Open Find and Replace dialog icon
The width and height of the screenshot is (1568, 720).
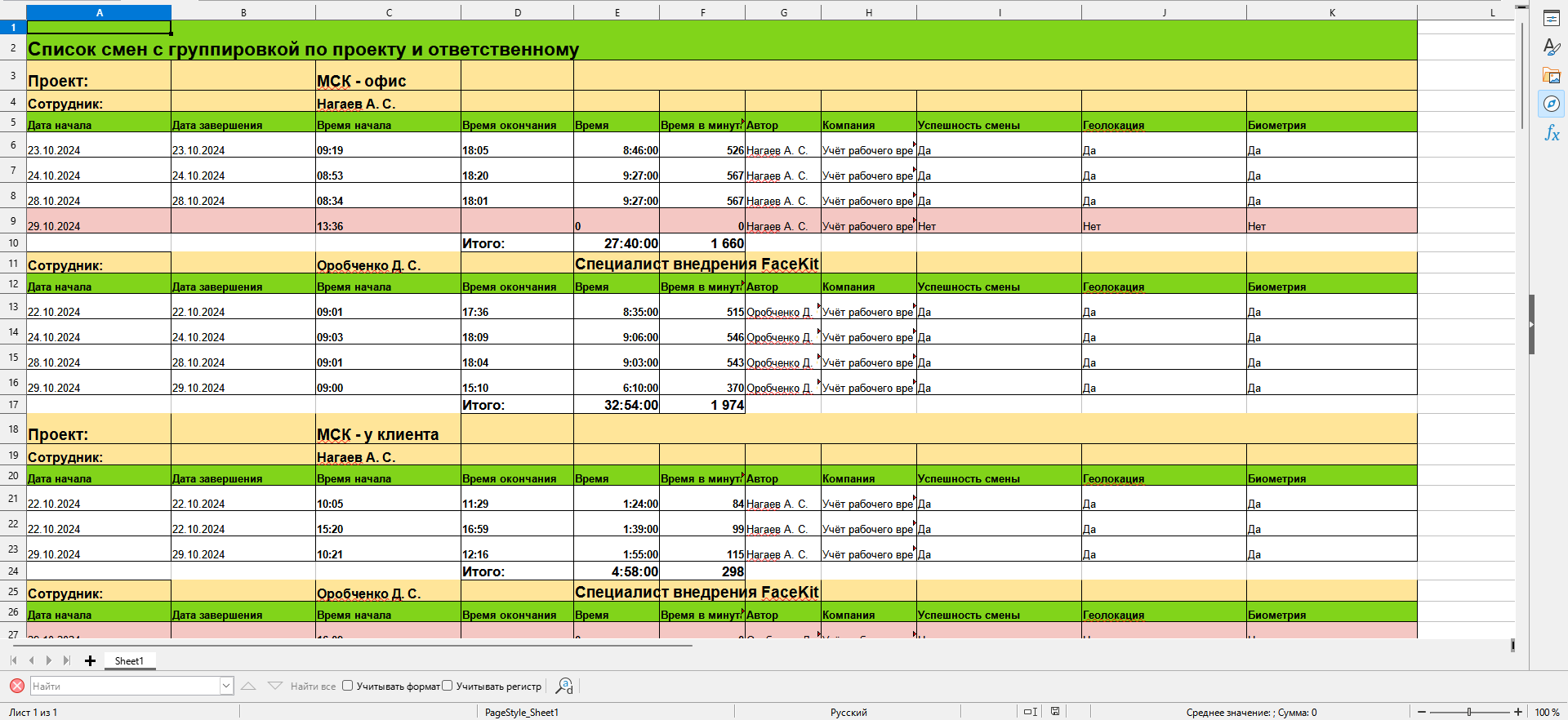coord(564,687)
